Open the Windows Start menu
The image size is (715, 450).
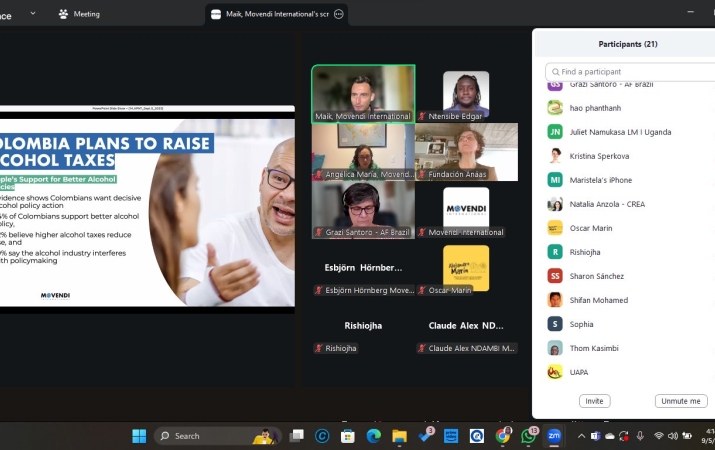click(139, 436)
